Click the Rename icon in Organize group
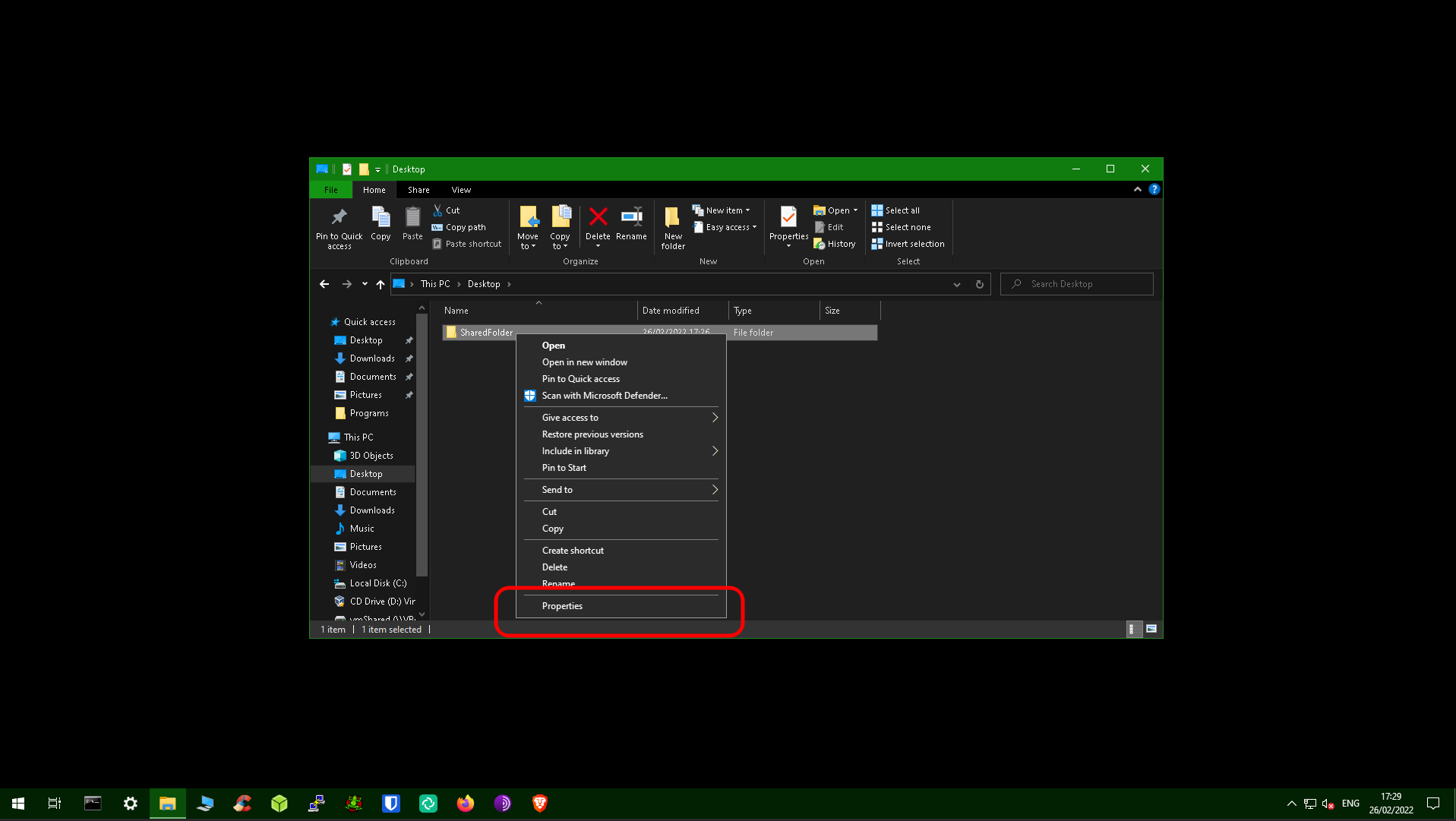This screenshot has height=821, width=1456. (x=631, y=217)
